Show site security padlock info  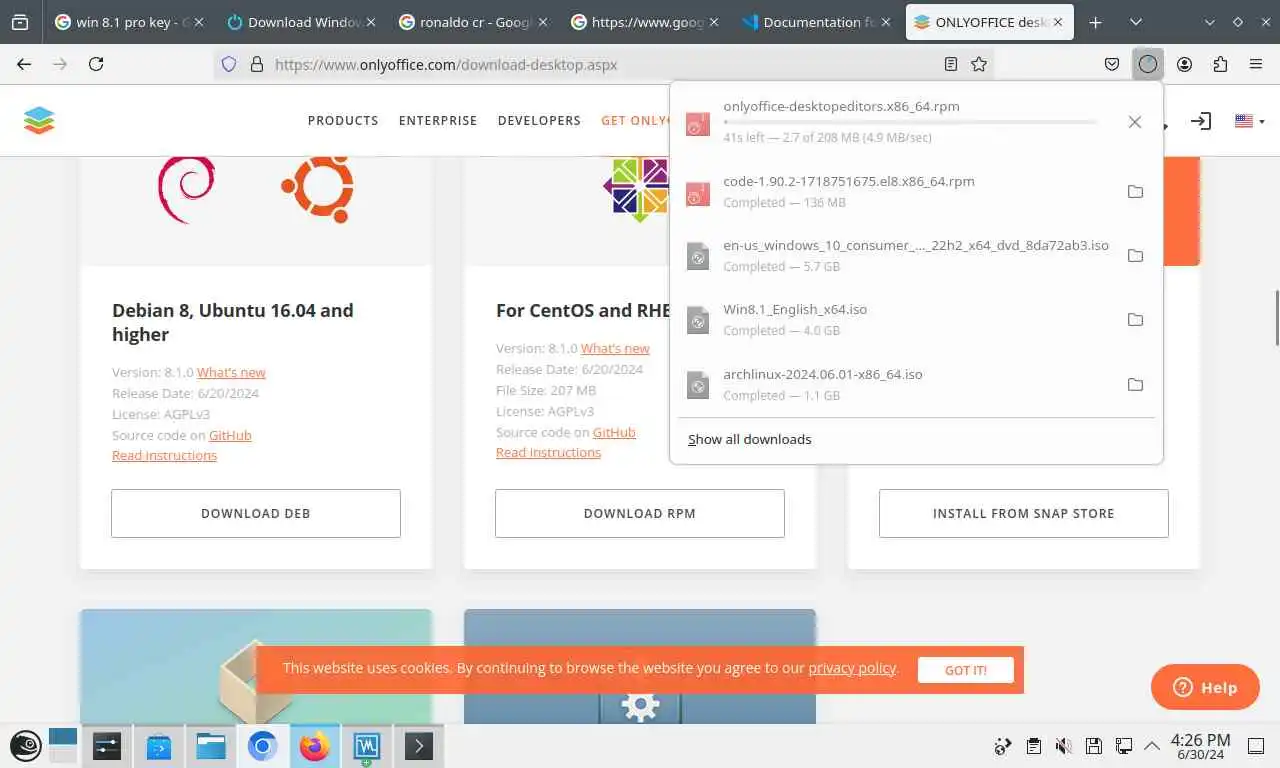click(256, 64)
